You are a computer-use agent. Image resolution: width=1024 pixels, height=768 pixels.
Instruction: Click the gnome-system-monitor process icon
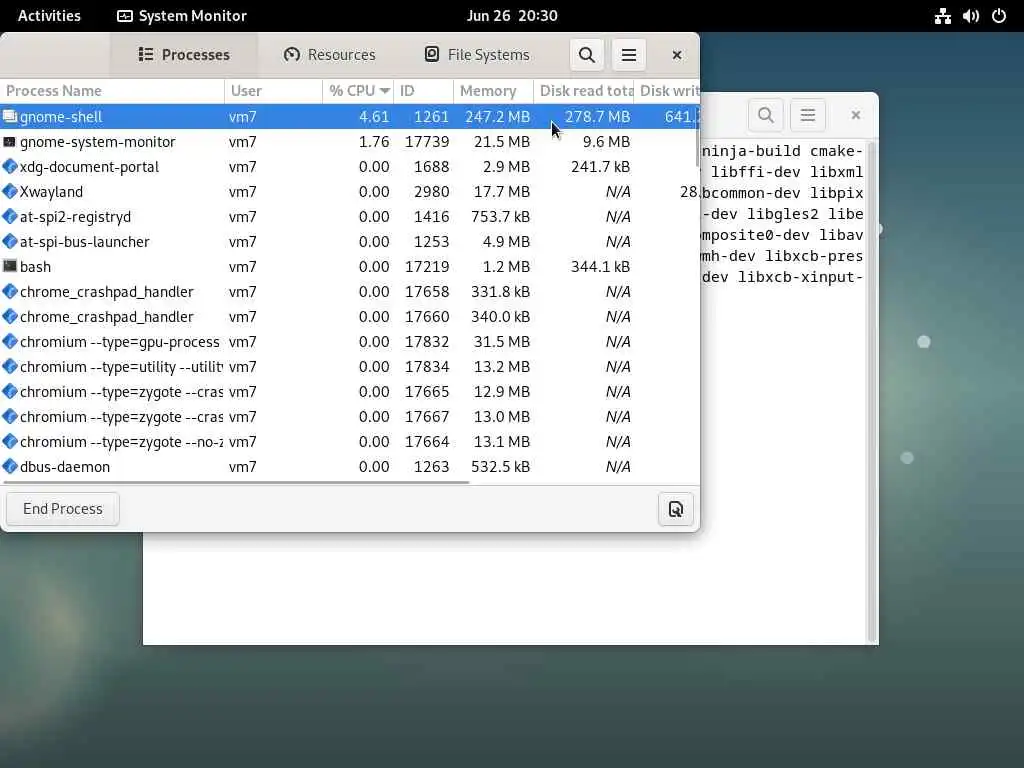(10, 142)
